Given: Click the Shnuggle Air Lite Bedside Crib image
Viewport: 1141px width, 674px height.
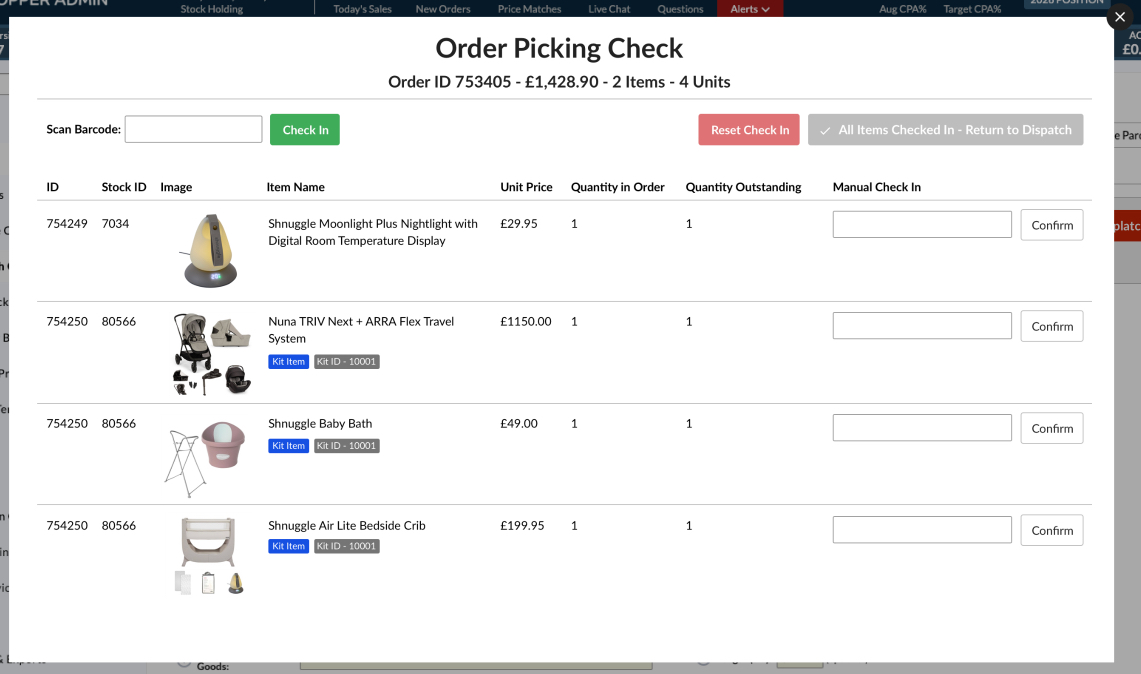Looking at the screenshot, I should tap(209, 555).
